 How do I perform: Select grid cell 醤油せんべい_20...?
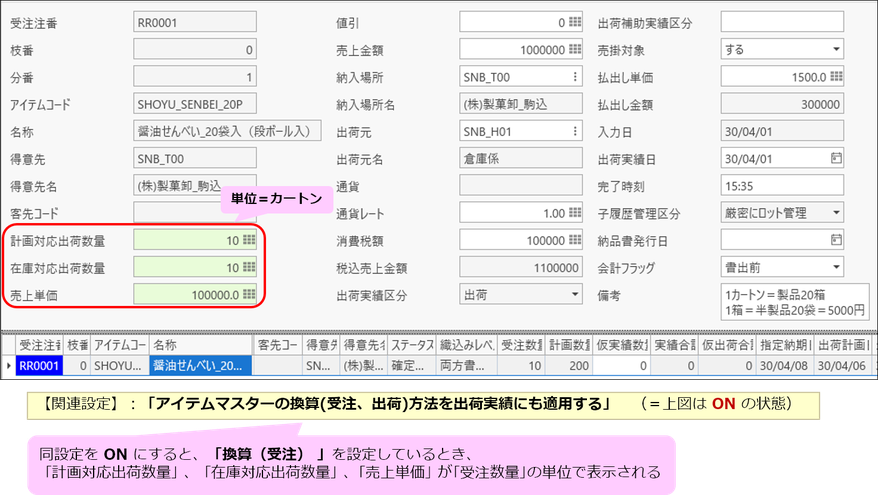click(x=200, y=366)
